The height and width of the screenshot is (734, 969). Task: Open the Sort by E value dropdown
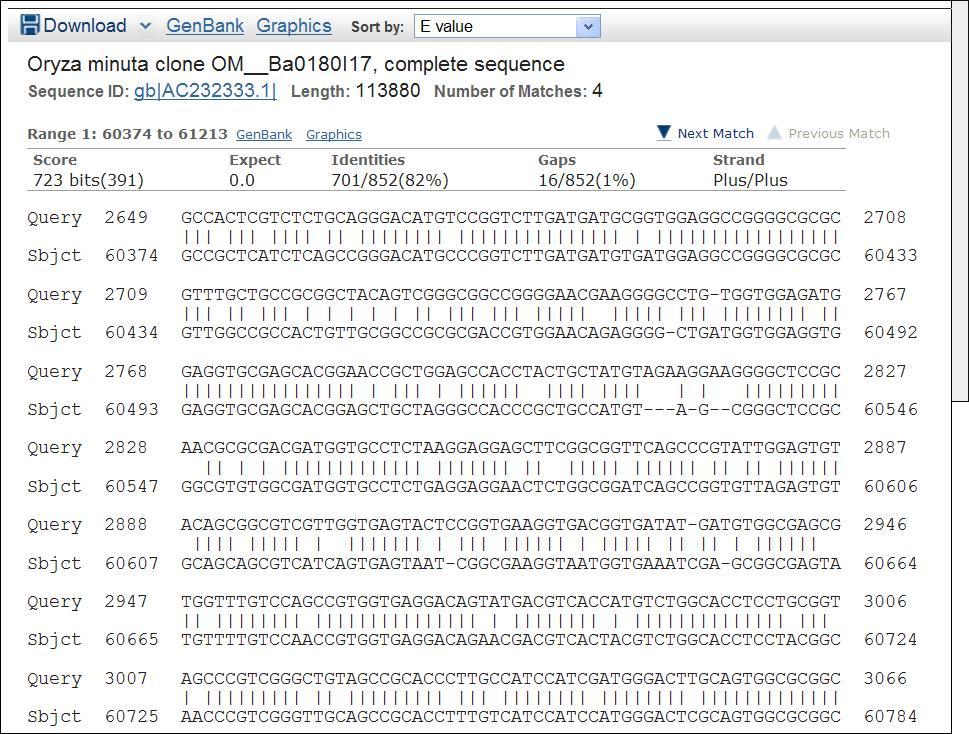pyautogui.click(x=507, y=27)
